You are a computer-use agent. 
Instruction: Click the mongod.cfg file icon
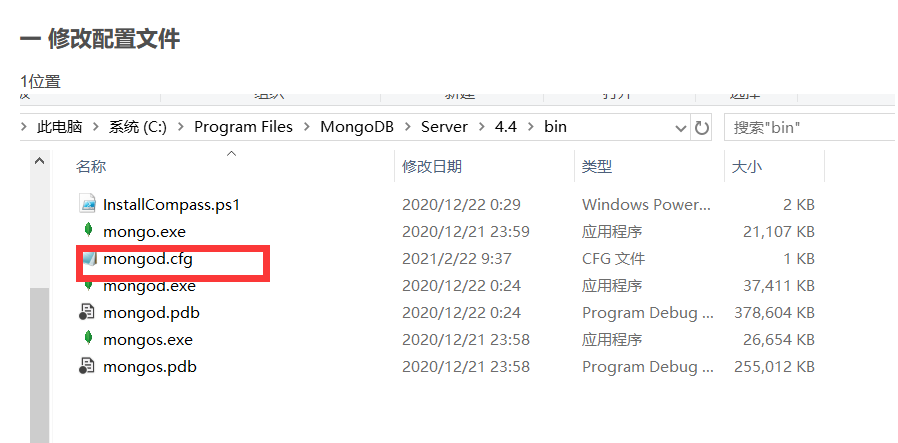pyautogui.click(x=88, y=259)
